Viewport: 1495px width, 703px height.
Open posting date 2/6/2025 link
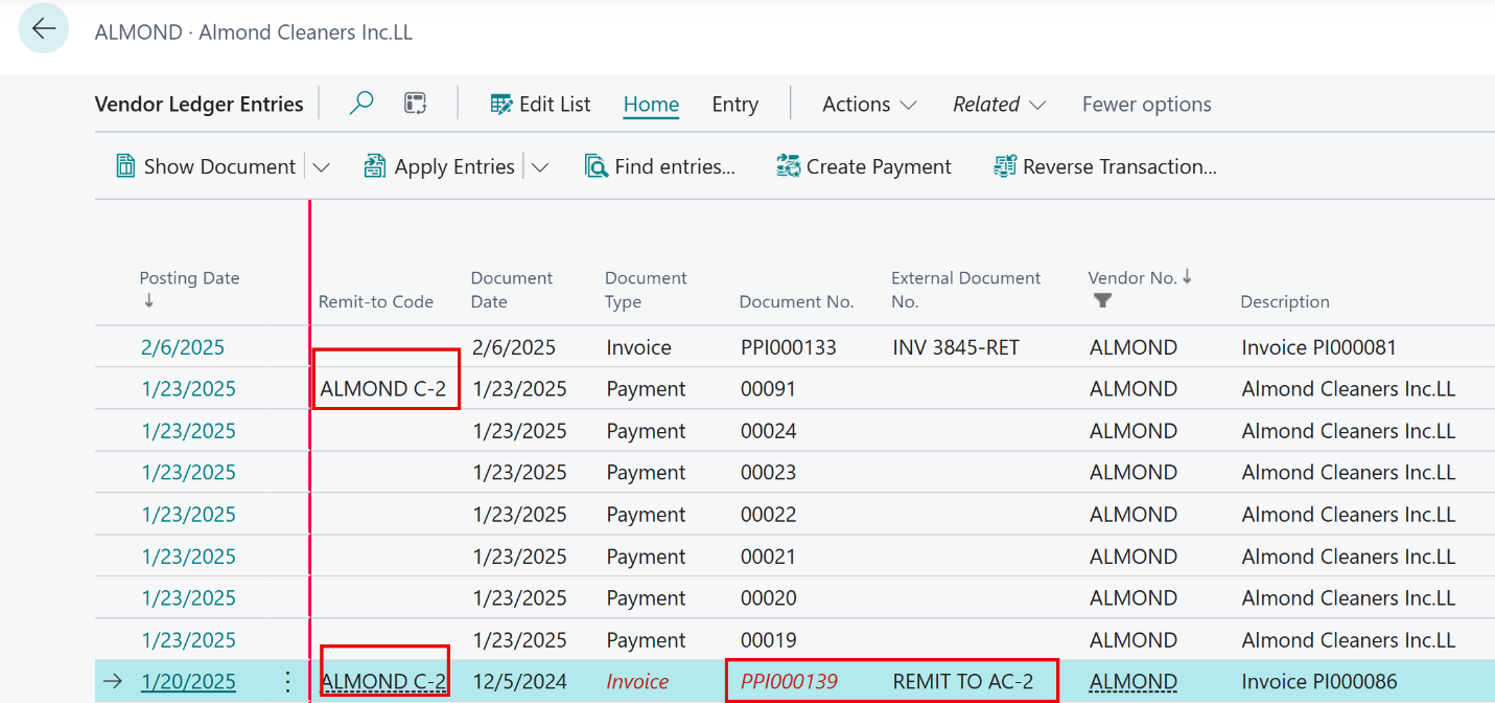183,347
